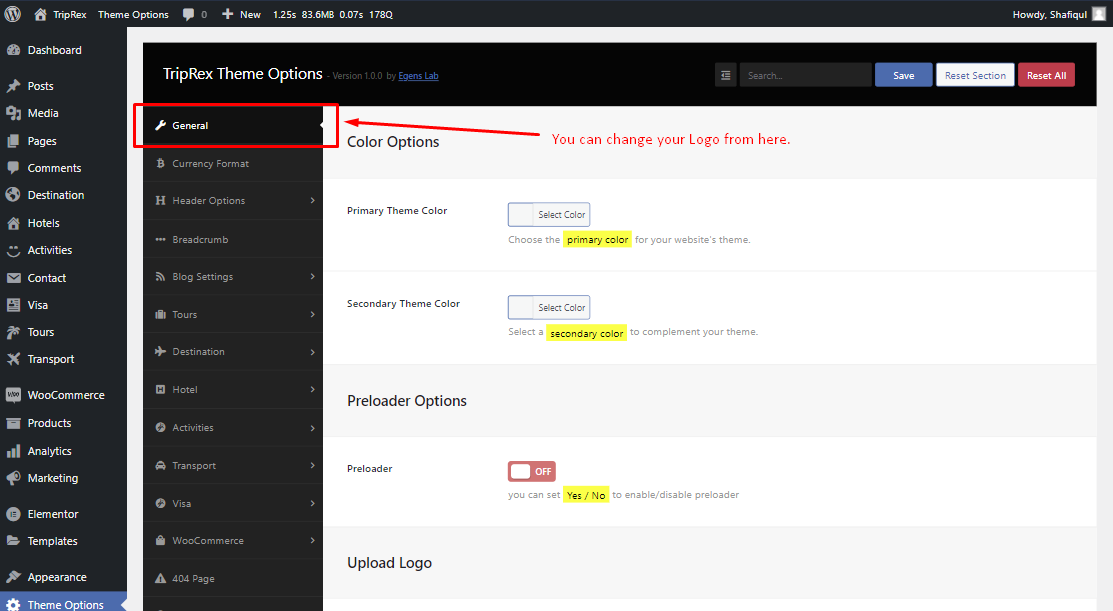Image resolution: width=1113 pixels, height=611 pixels.
Task: Click the Analytics bar chart icon
Action: (x=13, y=451)
